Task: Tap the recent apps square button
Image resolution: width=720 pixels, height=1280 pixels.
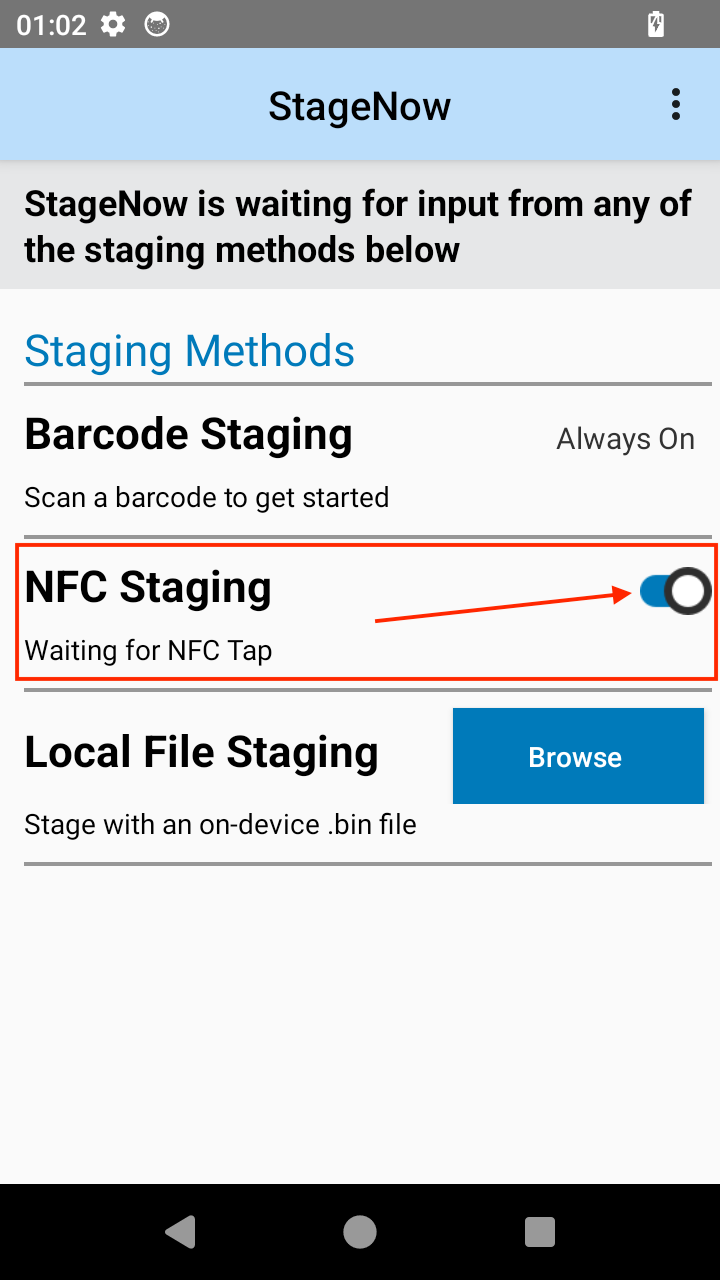Action: (540, 1232)
